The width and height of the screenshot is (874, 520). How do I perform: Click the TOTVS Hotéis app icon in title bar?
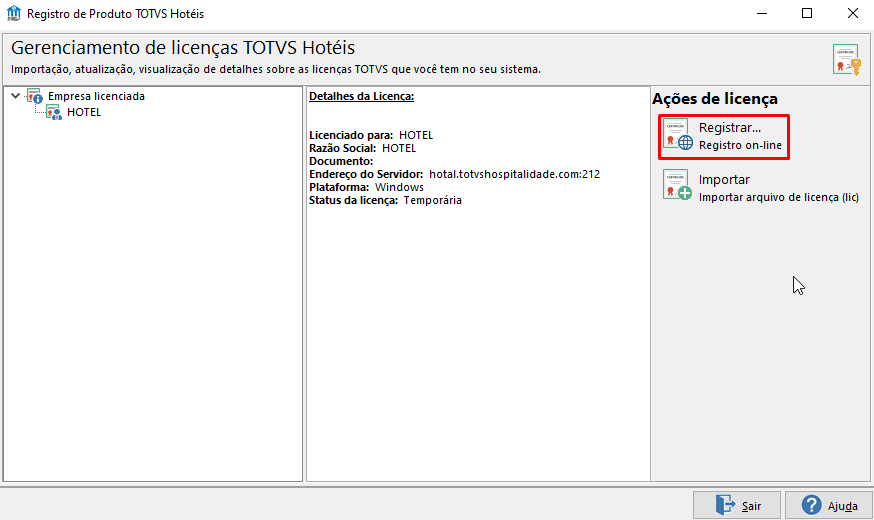(13, 13)
